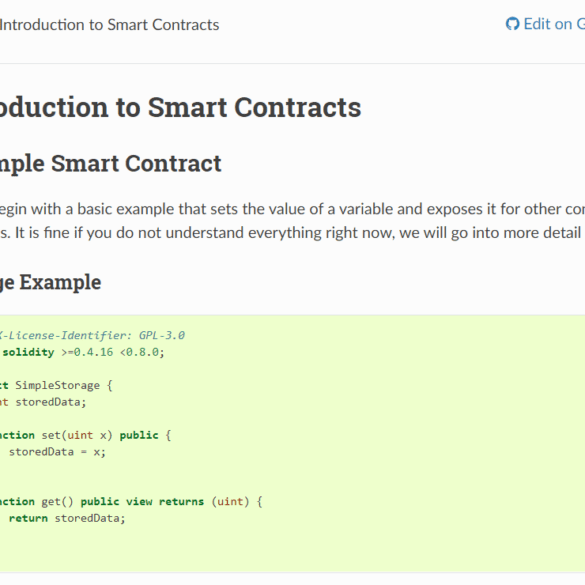Click the view keyword in get function
Image resolution: width=585 pixels, height=585 pixels.
[139, 501]
